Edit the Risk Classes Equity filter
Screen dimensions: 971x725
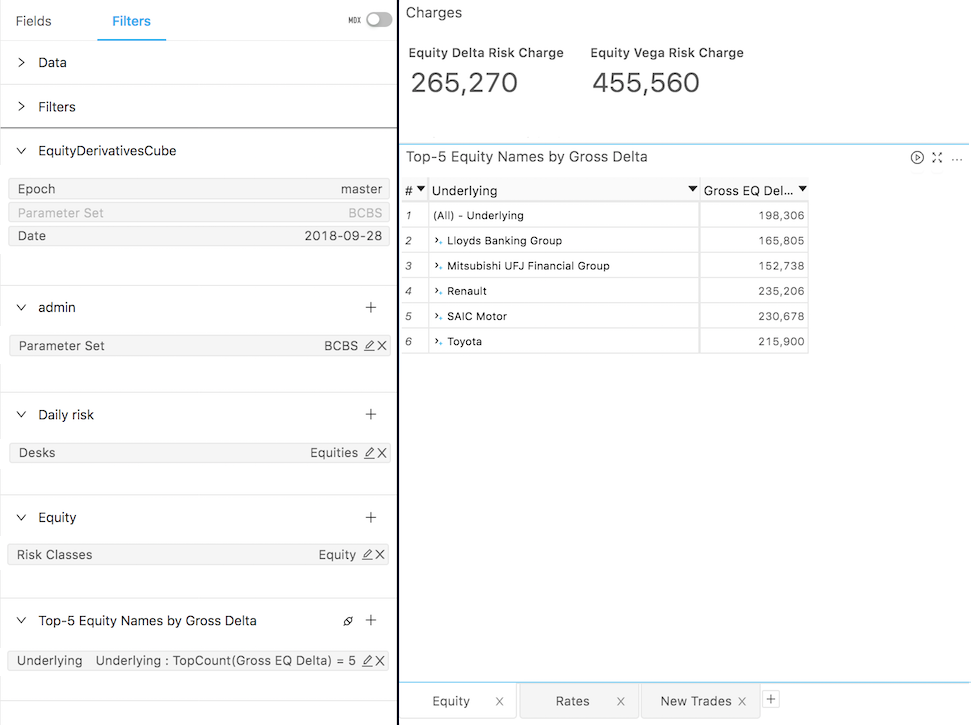tap(367, 555)
